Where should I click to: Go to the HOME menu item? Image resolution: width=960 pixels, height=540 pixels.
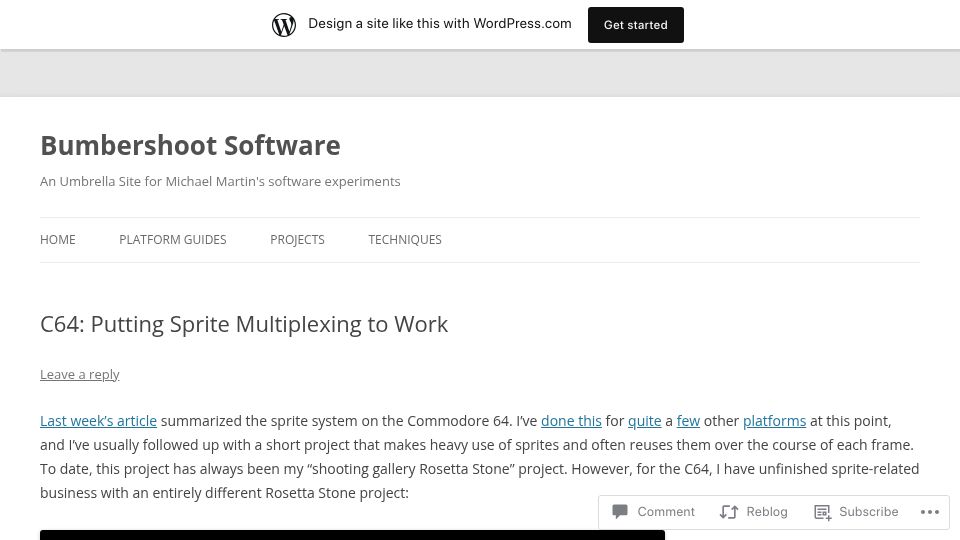click(x=58, y=239)
